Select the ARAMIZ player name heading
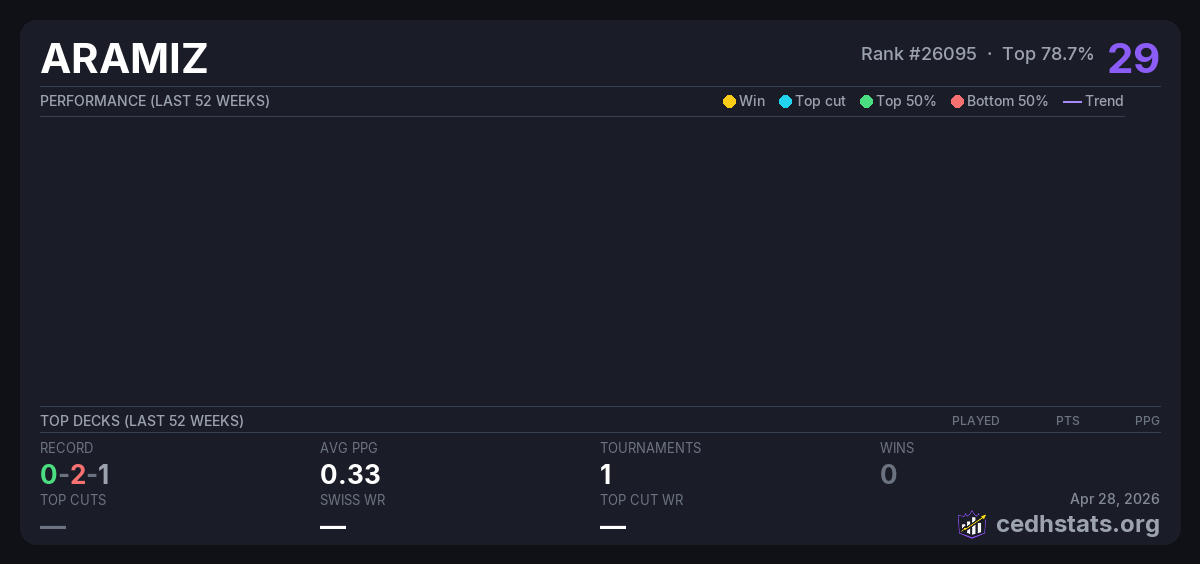Viewport: 1200px width, 564px height. pos(124,59)
